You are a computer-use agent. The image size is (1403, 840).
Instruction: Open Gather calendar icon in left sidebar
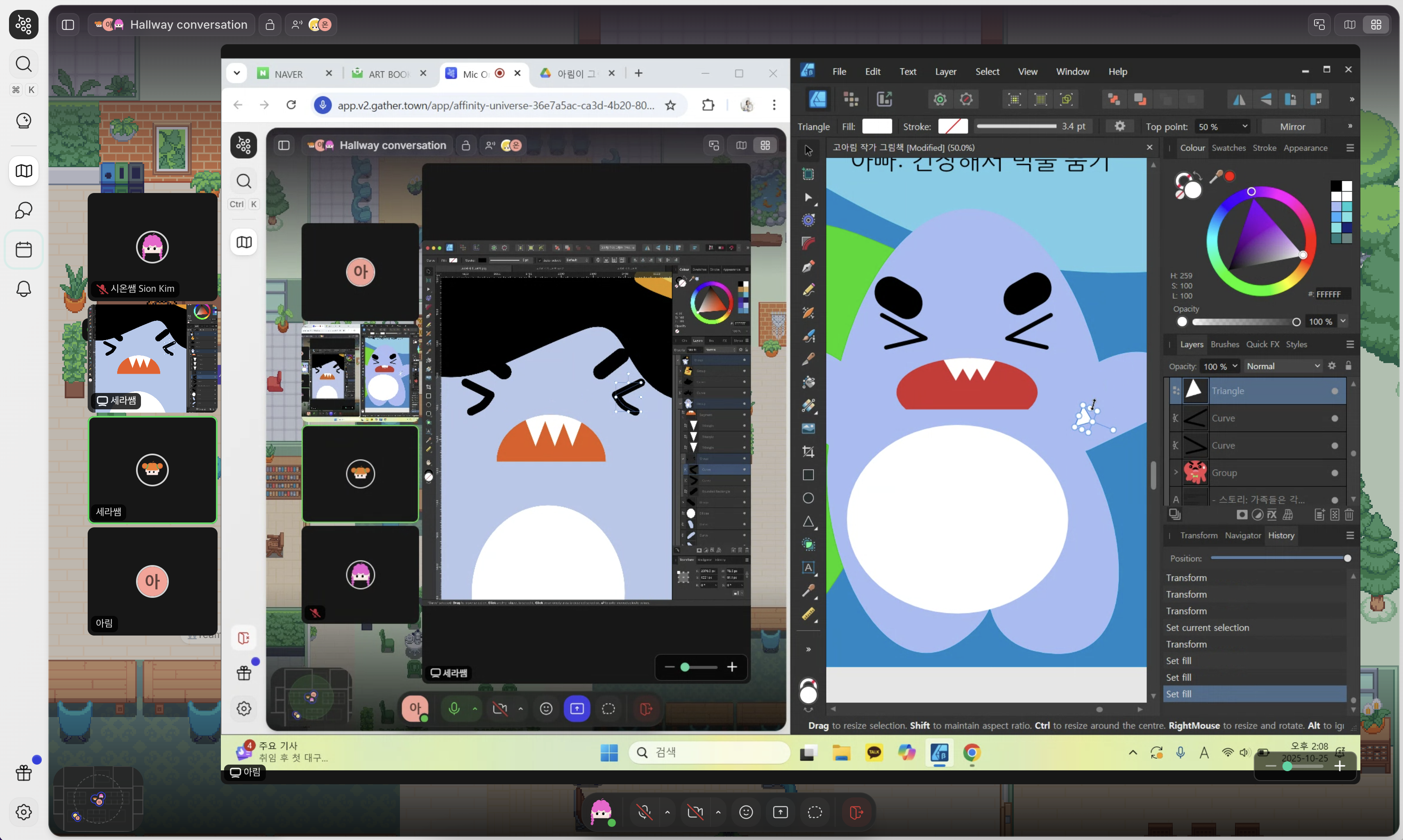(24, 250)
